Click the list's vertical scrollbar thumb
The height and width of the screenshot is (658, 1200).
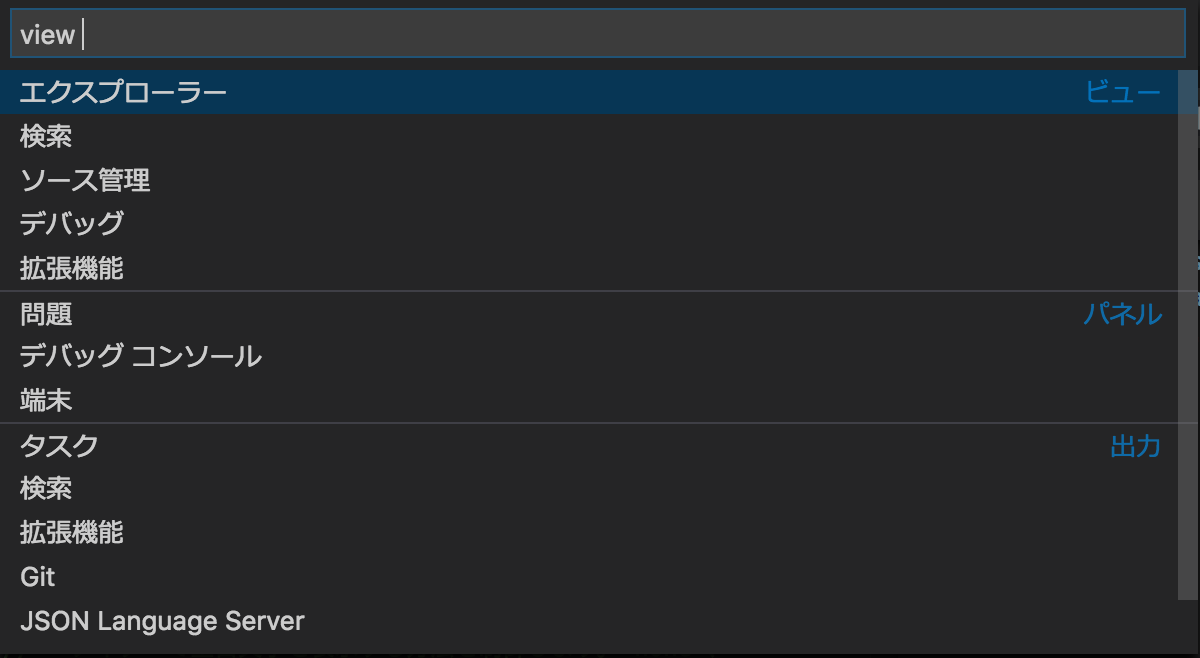[1188, 330]
